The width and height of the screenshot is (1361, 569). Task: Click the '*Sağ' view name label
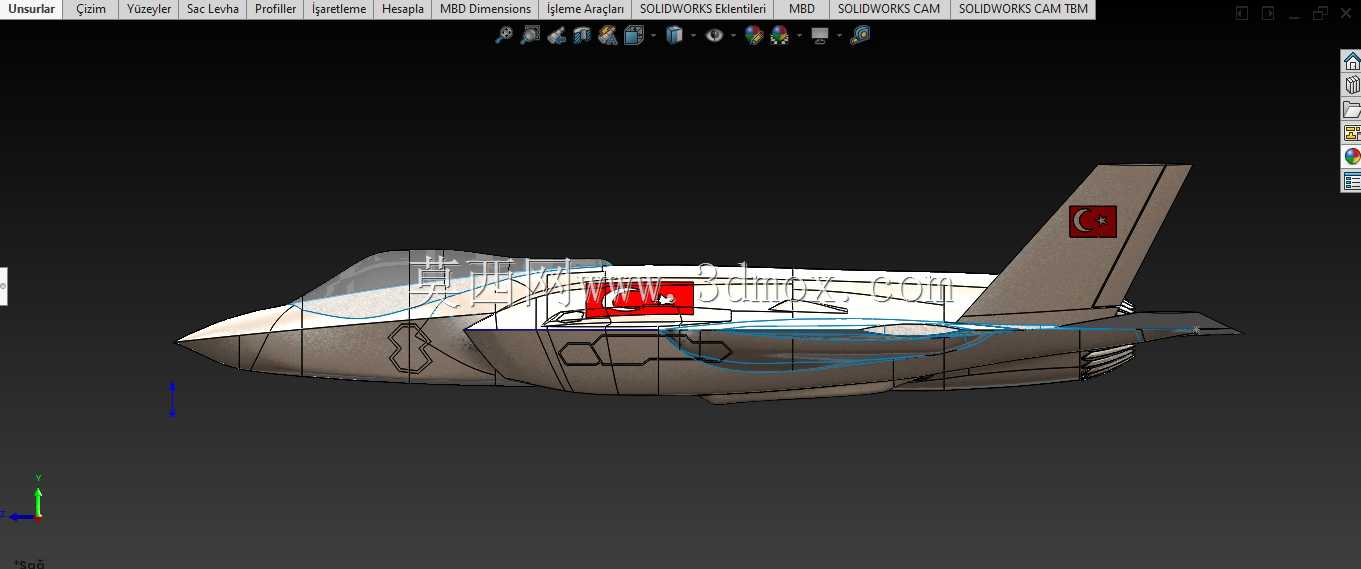[x=29, y=564]
